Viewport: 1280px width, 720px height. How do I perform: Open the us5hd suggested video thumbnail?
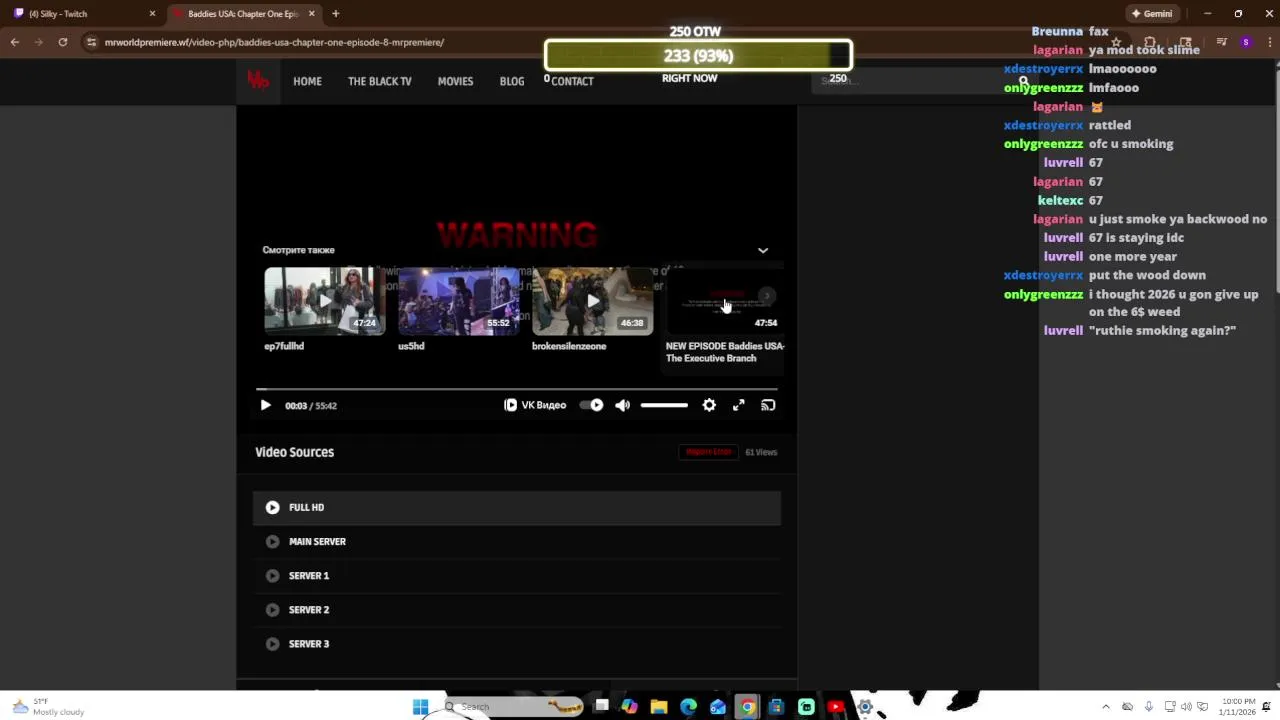tap(458, 300)
